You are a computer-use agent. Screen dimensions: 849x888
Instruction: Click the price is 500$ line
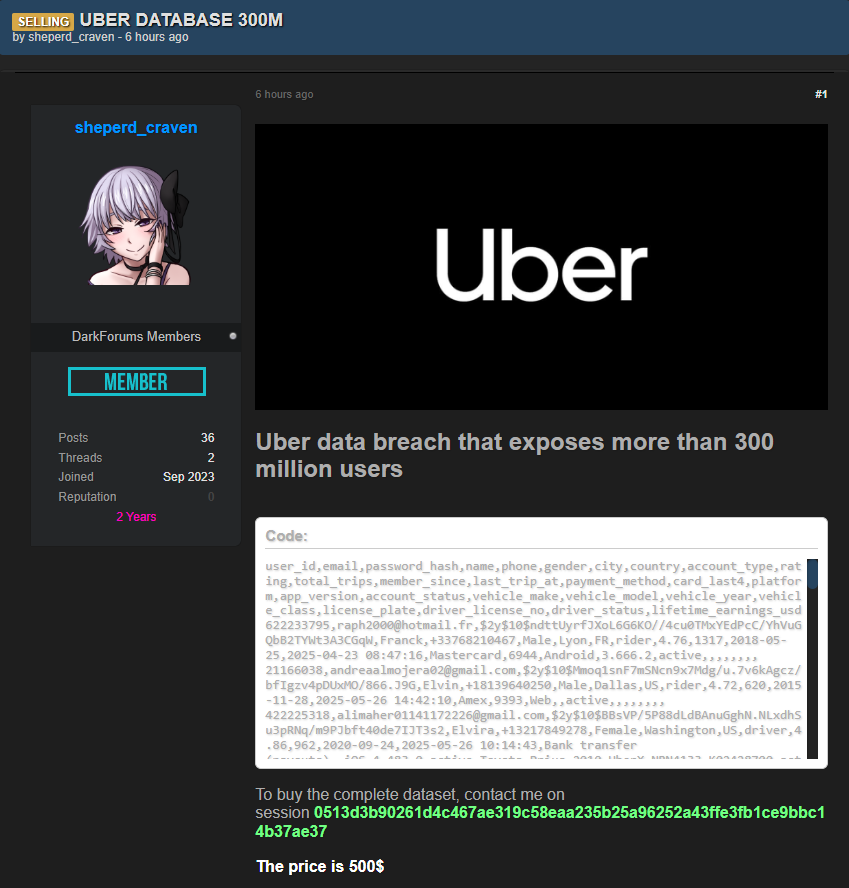click(x=321, y=866)
